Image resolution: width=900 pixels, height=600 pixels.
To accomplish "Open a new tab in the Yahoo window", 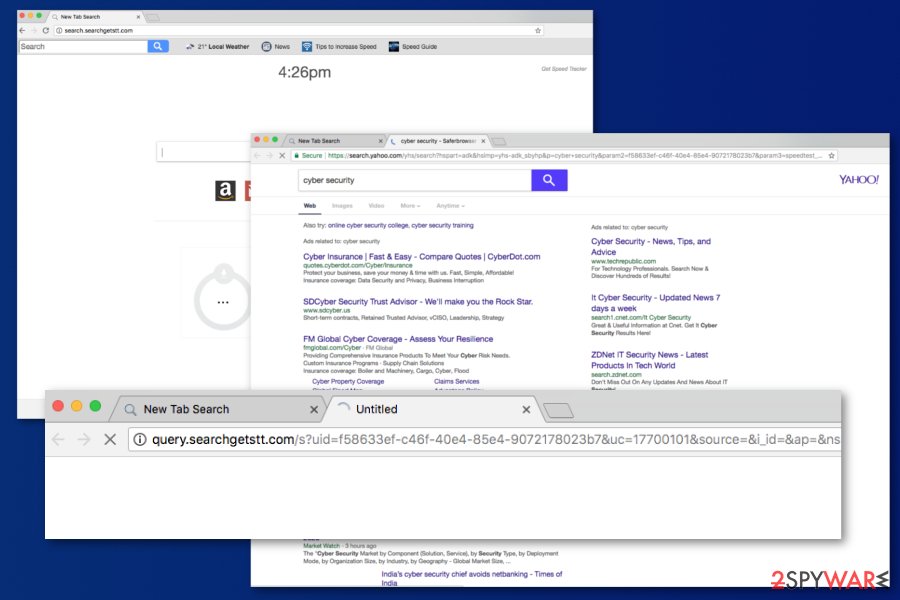I will [x=499, y=141].
